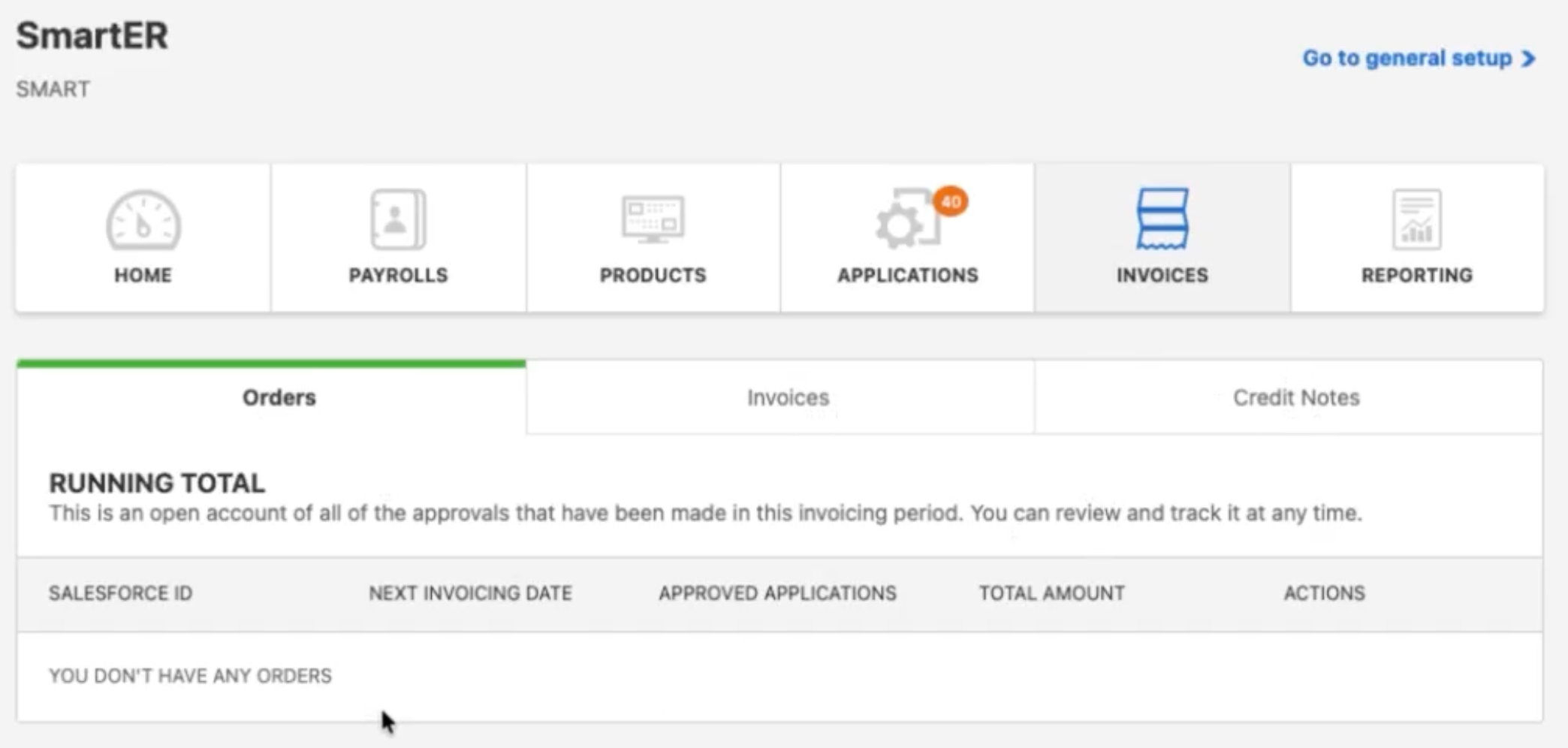Viewport: 1568px width, 748px height.
Task: Click the ACTIONS column header
Action: pyautogui.click(x=1324, y=593)
